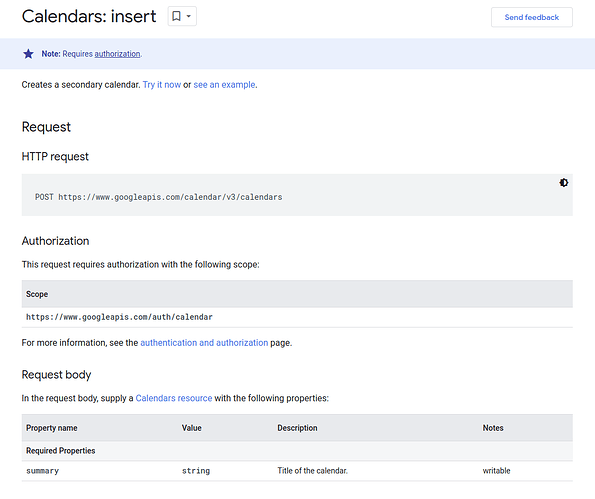Toggle dark code theme icon
The width and height of the screenshot is (595, 499).
(564, 183)
